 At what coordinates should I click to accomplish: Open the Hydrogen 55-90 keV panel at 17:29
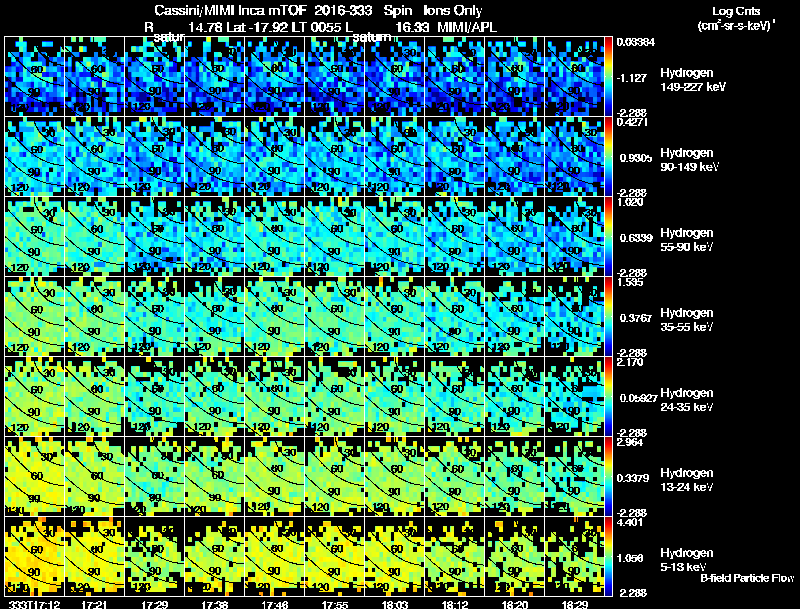coord(155,236)
